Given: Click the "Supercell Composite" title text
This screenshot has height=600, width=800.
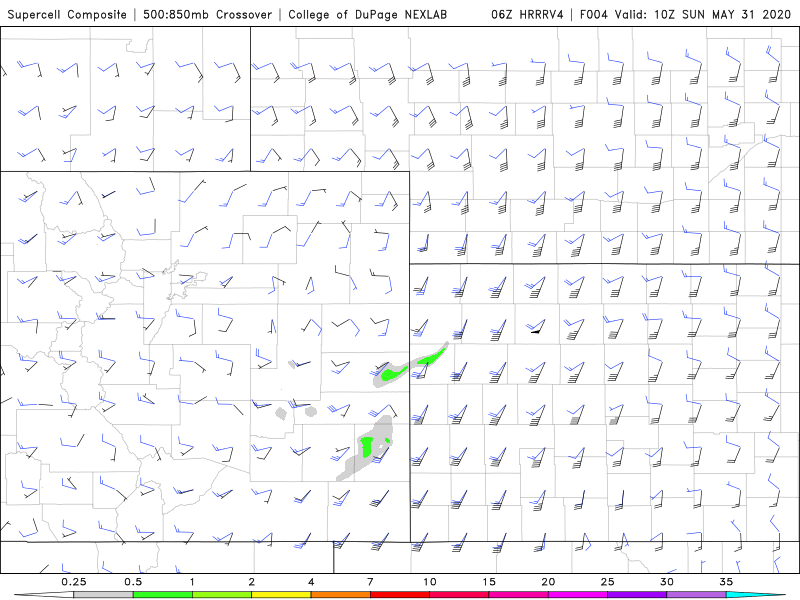Looking at the screenshot, I should coord(67,15).
